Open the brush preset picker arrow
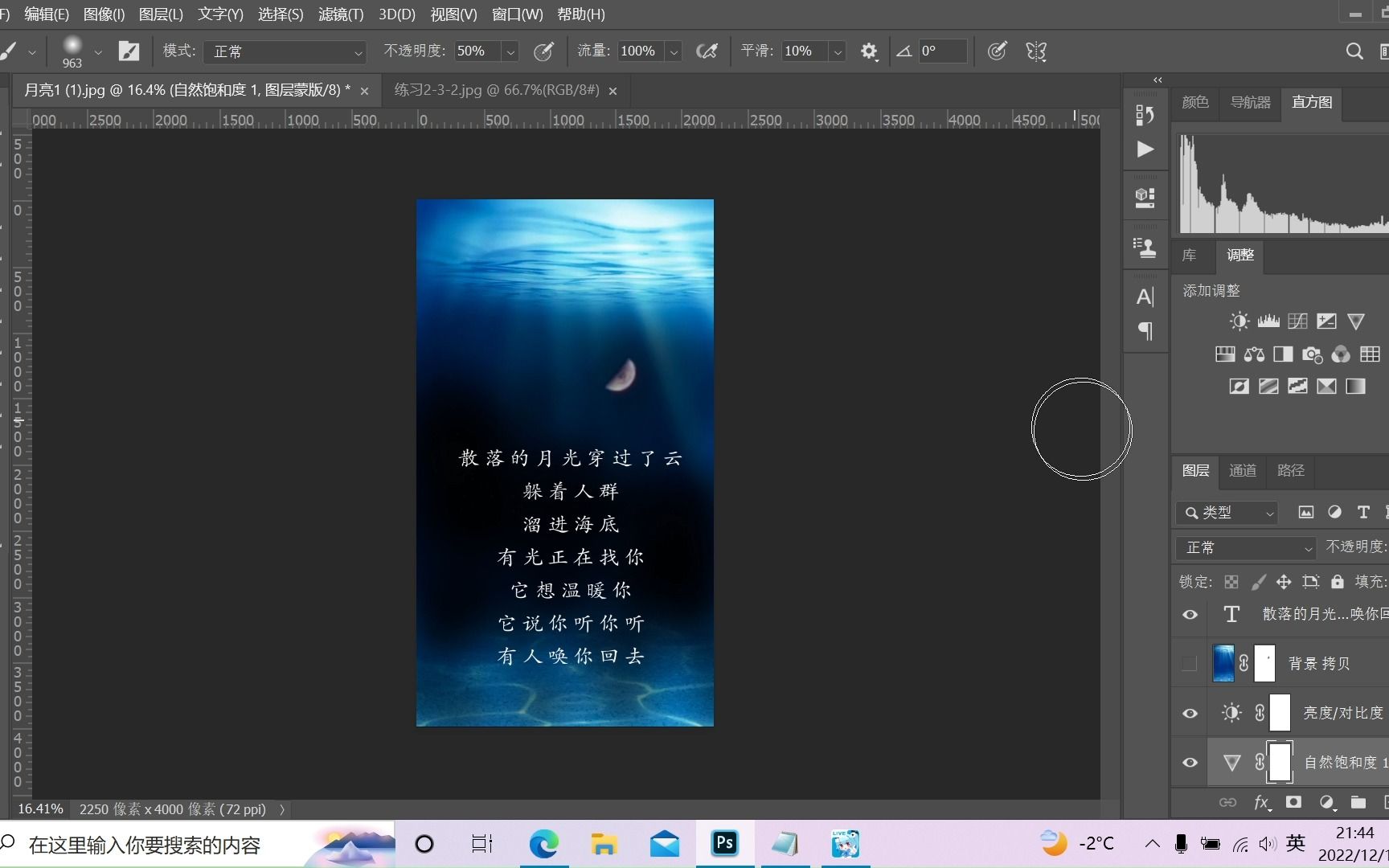 98,51
